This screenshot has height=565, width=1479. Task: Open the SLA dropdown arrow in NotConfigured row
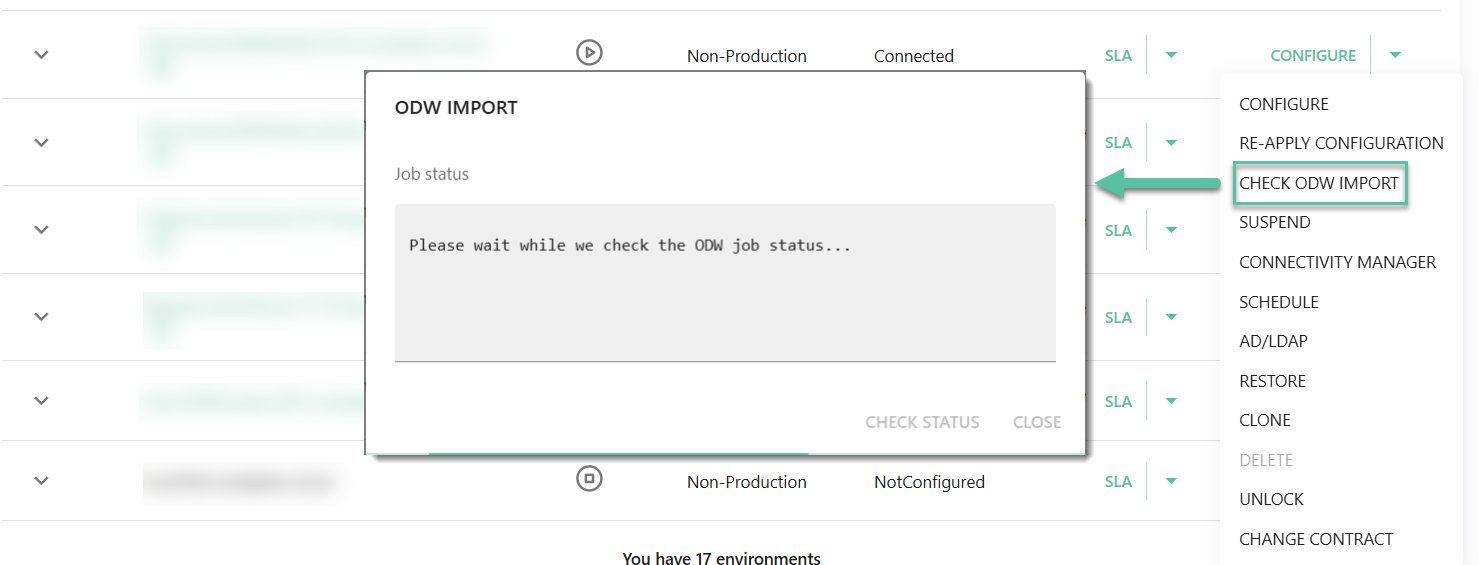(1171, 481)
